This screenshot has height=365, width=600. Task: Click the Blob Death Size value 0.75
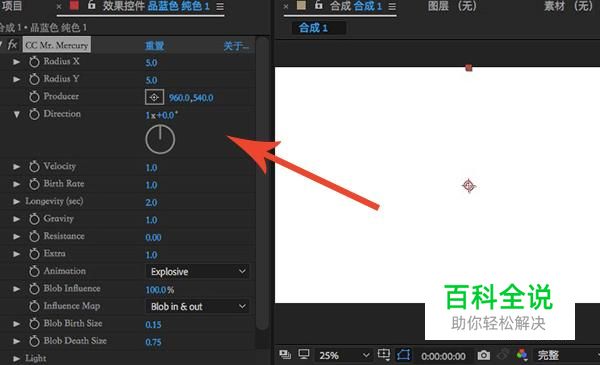pyautogui.click(x=153, y=342)
